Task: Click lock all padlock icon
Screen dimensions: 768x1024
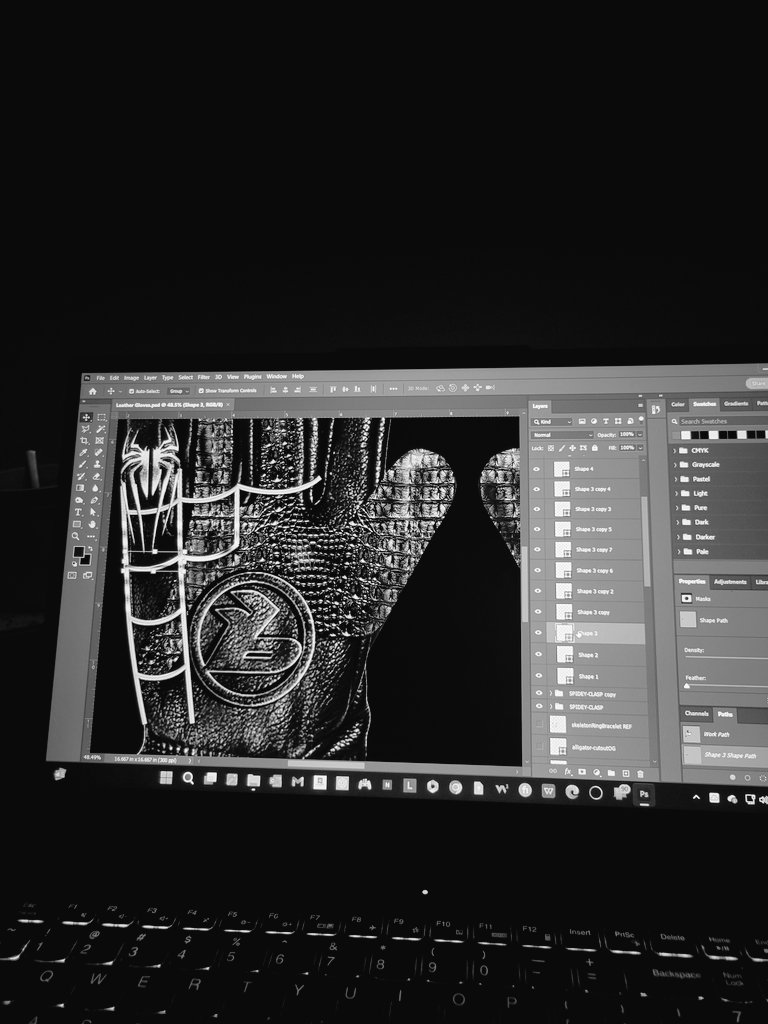Action: [594, 448]
